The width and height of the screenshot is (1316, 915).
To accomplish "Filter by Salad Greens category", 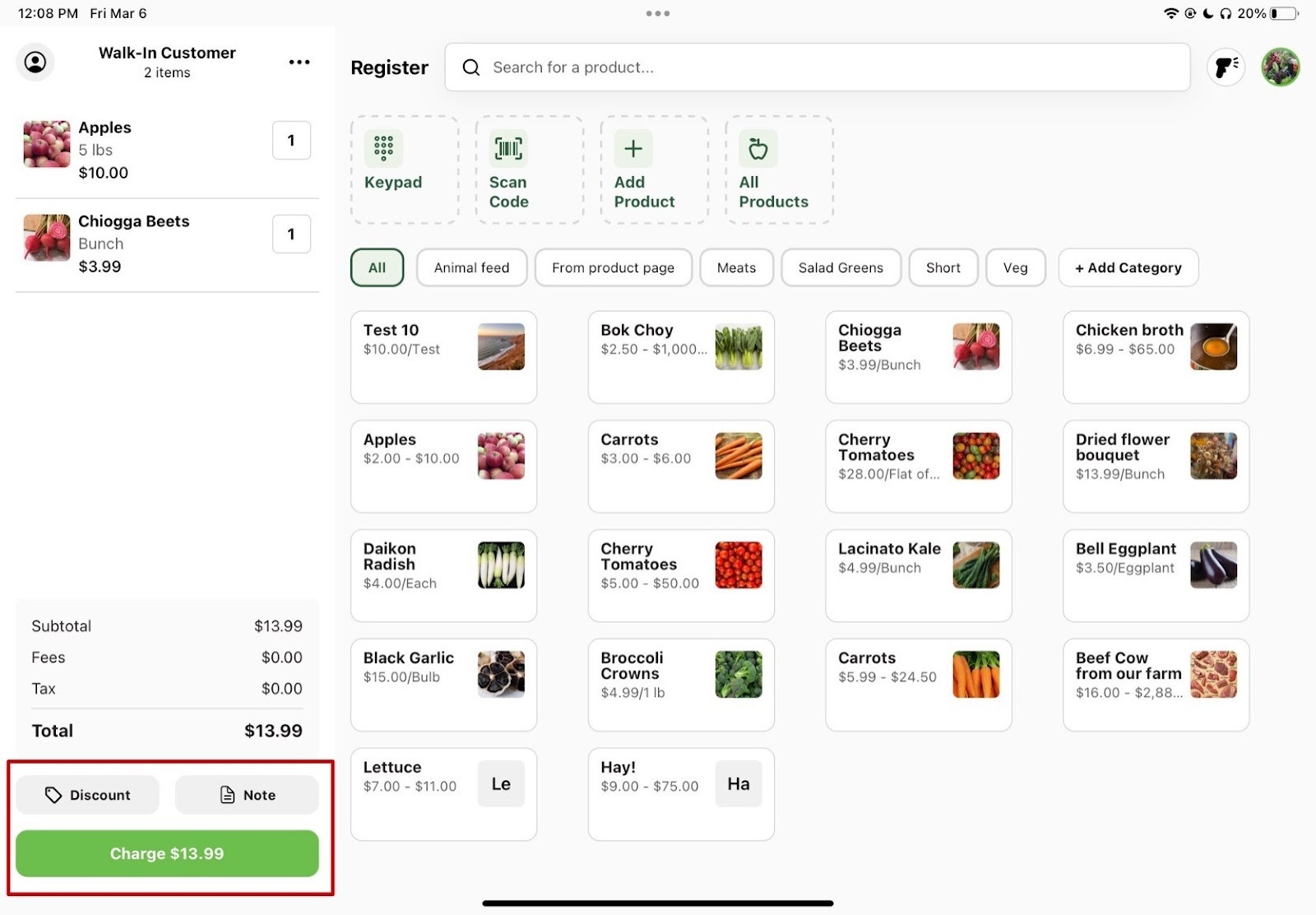I will pos(840,267).
